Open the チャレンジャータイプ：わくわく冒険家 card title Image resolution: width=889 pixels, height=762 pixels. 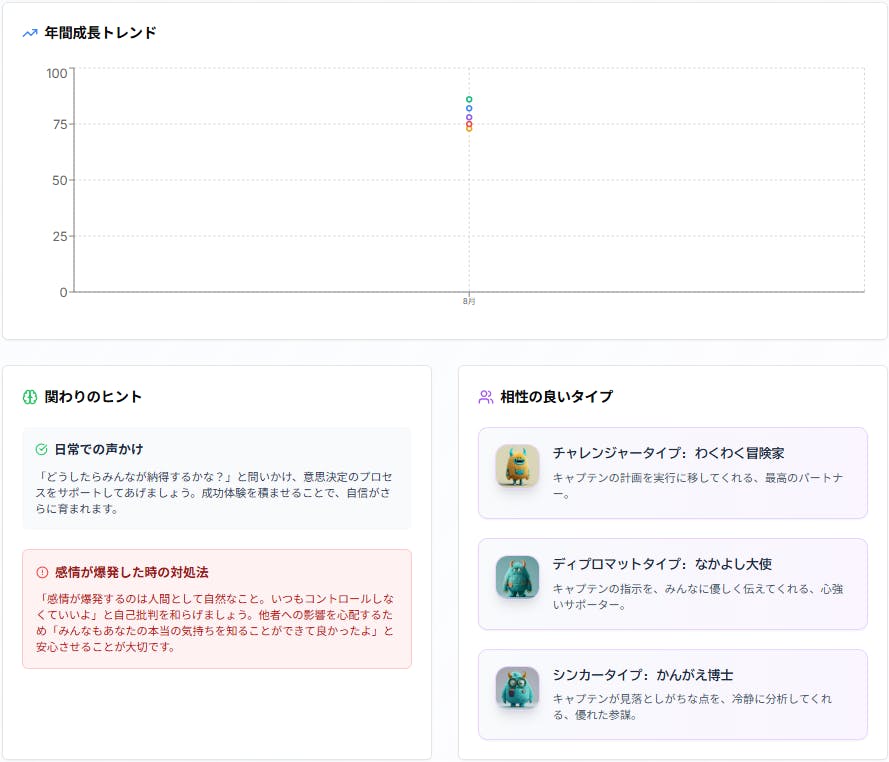[668, 453]
